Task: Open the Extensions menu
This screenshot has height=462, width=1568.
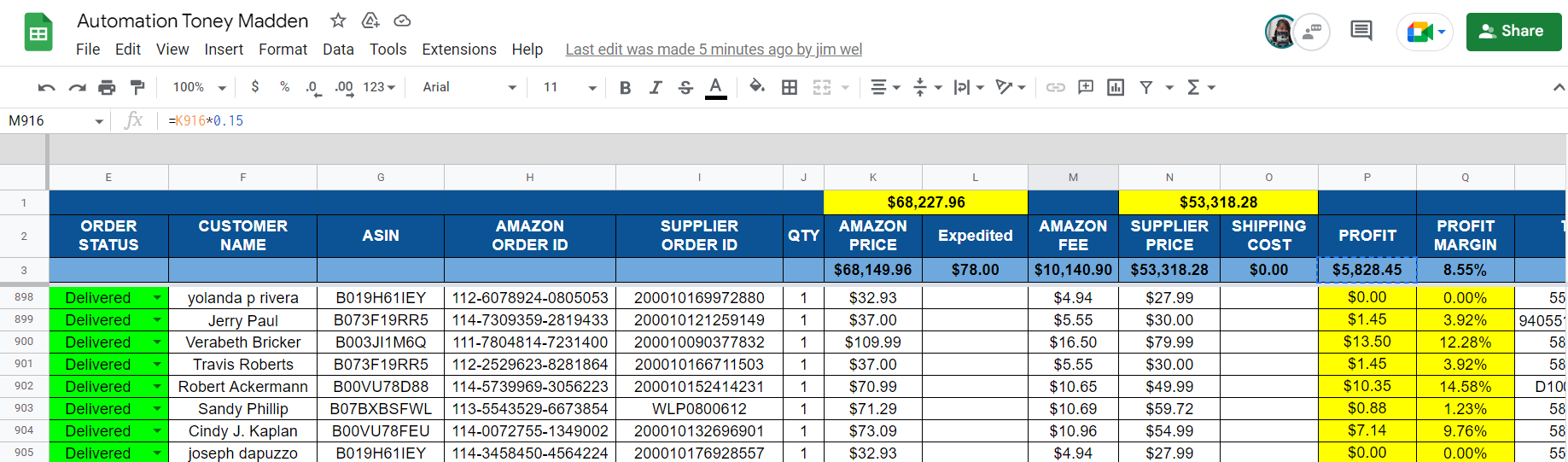Action: pyautogui.click(x=459, y=50)
